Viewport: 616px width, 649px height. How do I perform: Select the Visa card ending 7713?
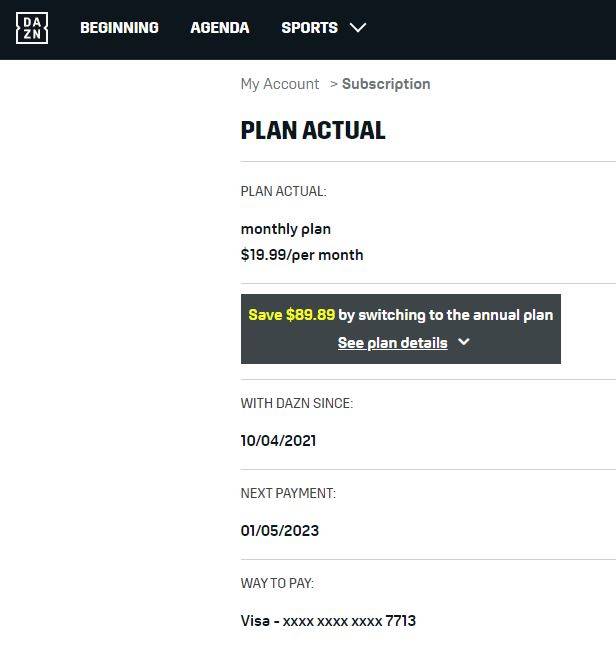point(328,621)
